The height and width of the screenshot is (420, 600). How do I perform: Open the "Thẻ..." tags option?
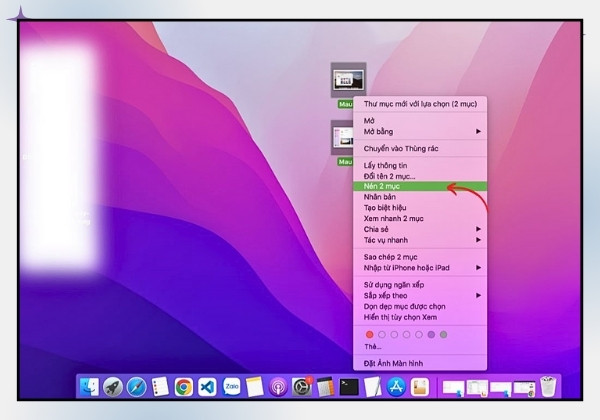(x=420, y=347)
